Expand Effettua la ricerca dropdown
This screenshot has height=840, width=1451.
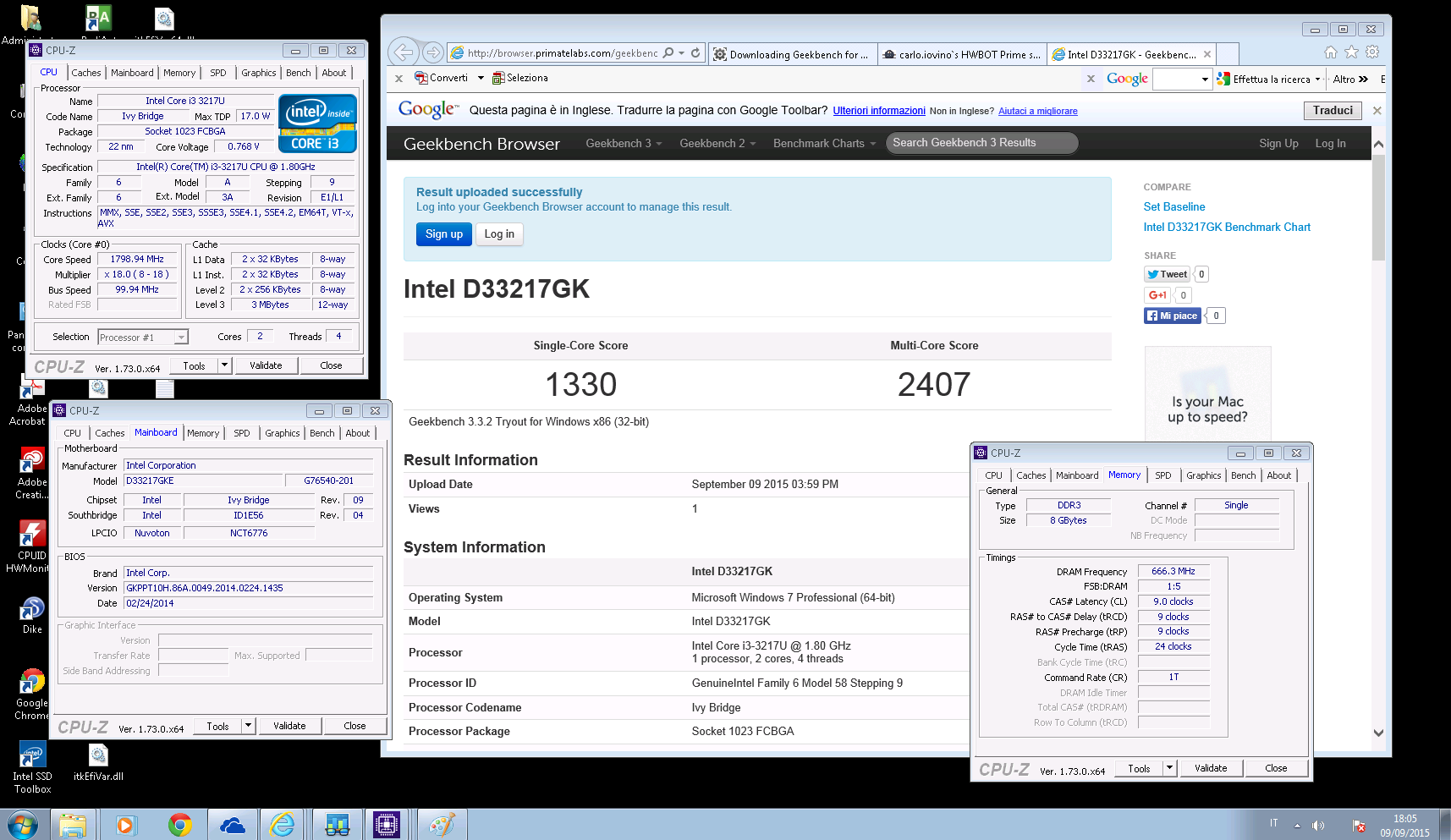[x=1317, y=79]
